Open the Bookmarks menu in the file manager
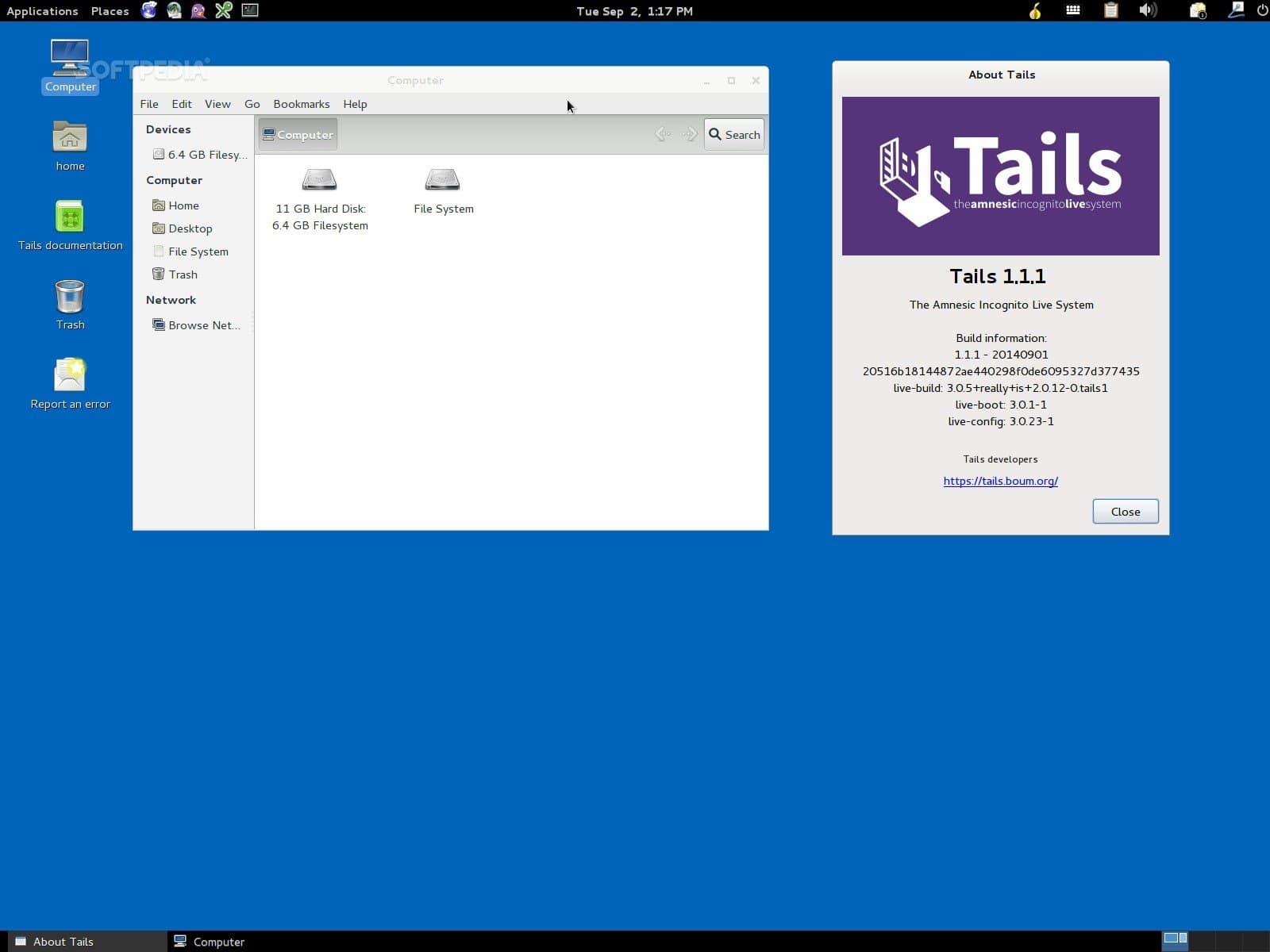The image size is (1270, 952). 301,104
